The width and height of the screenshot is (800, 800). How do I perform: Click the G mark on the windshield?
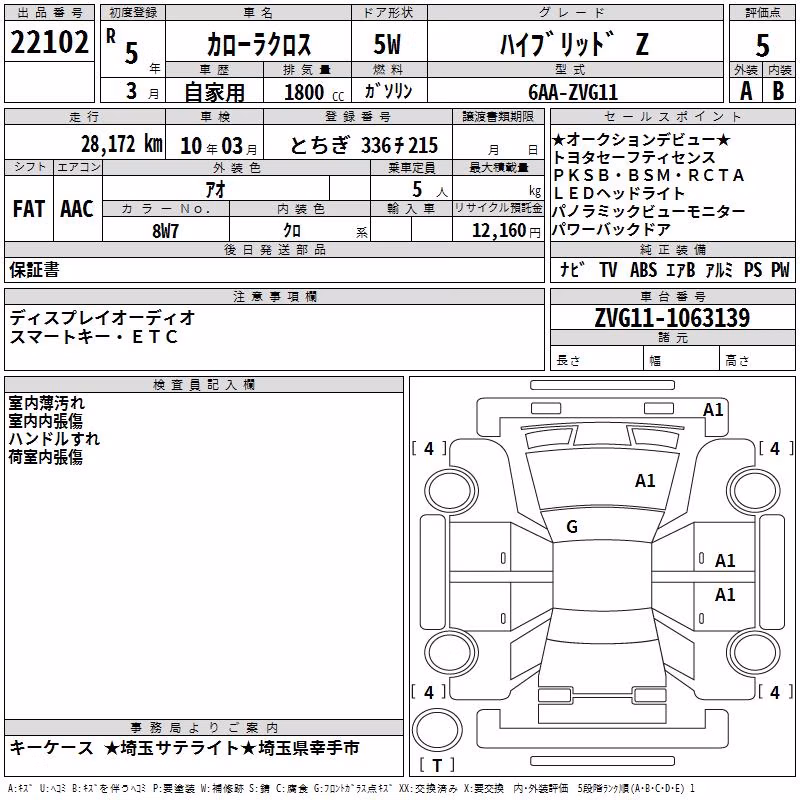point(572,527)
